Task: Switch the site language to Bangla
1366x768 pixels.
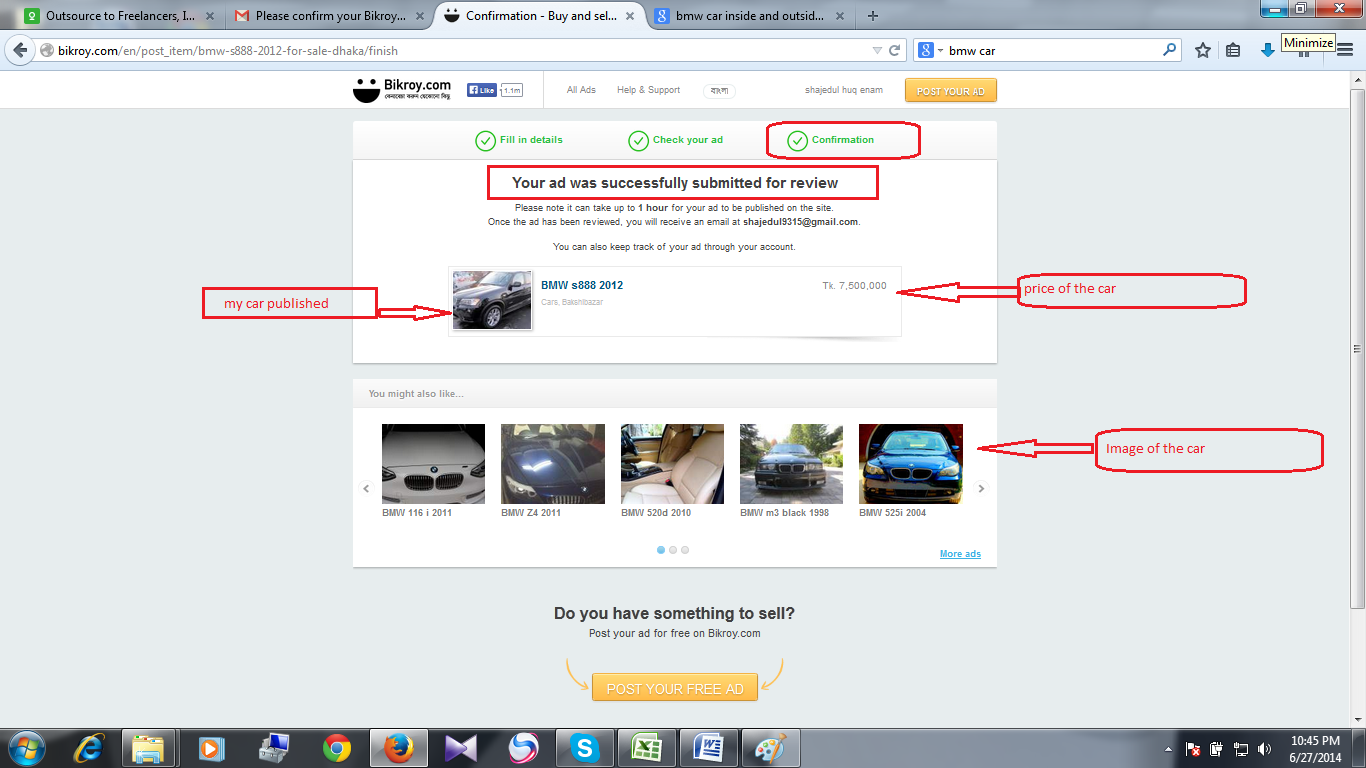Action: point(719,90)
